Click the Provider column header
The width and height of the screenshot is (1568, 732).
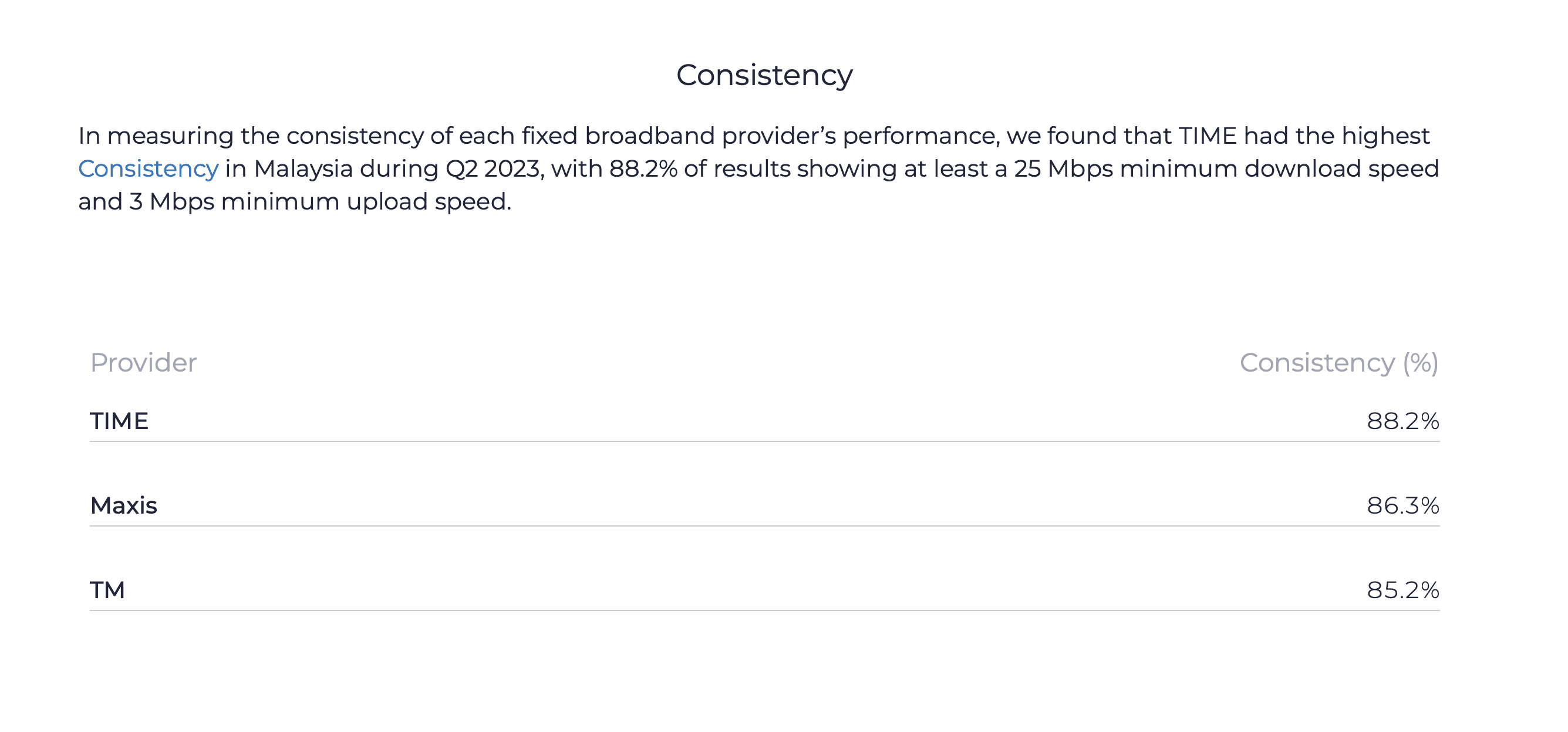143,363
